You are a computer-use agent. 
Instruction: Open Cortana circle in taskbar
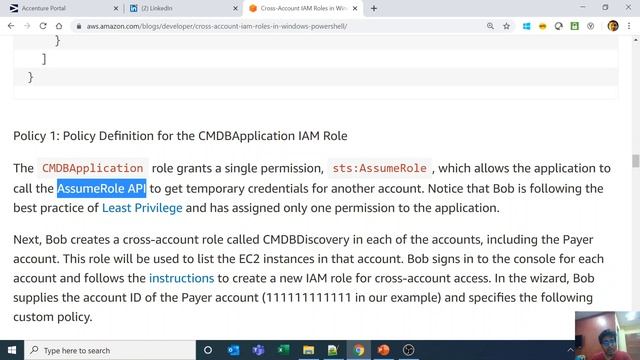pos(208,350)
